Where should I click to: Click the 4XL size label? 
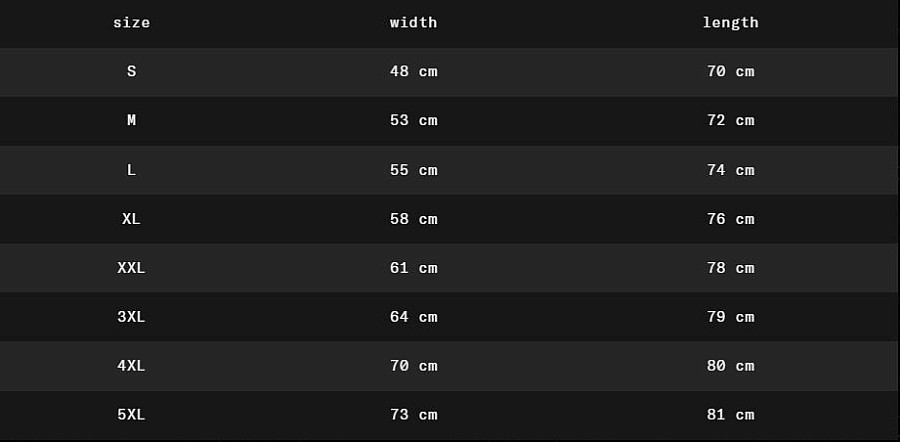(x=131, y=366)
